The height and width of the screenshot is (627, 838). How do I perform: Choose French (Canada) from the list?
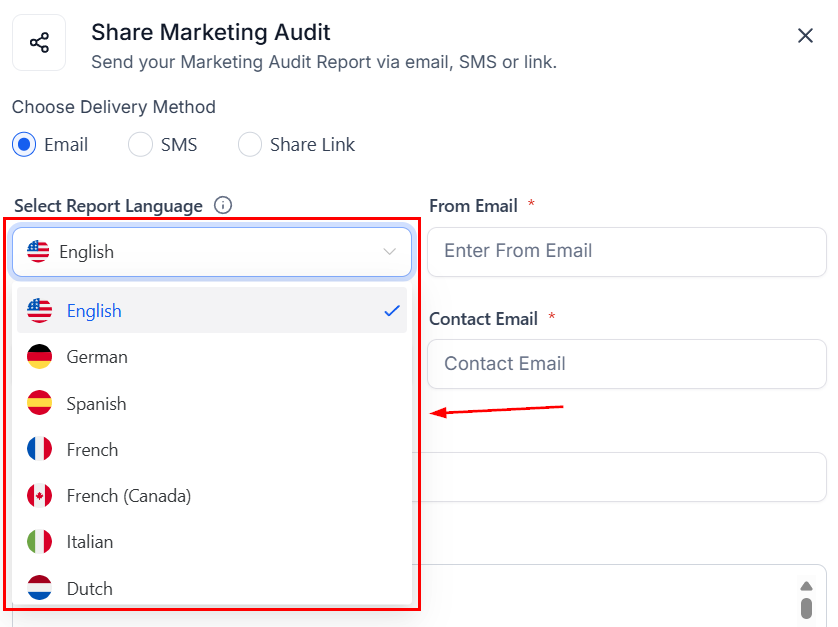[212, 496]
